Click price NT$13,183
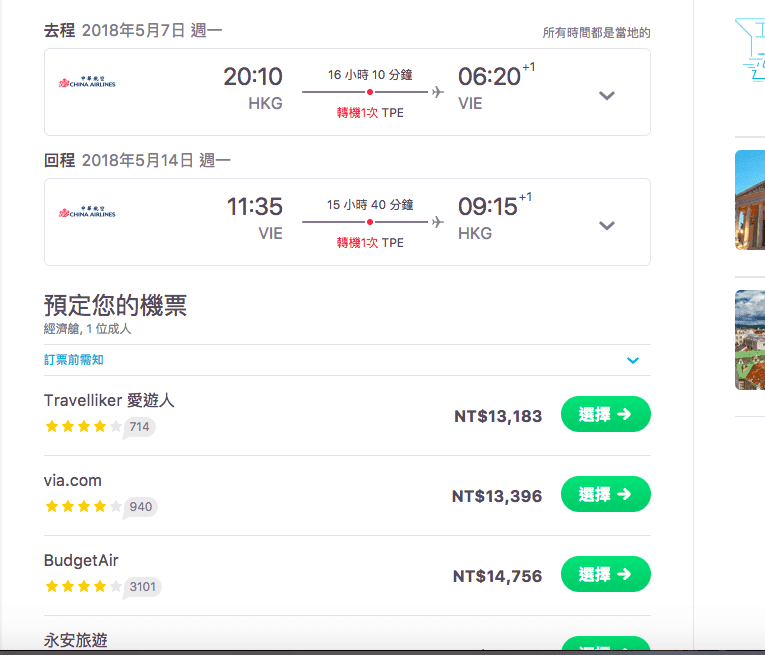 498,416
